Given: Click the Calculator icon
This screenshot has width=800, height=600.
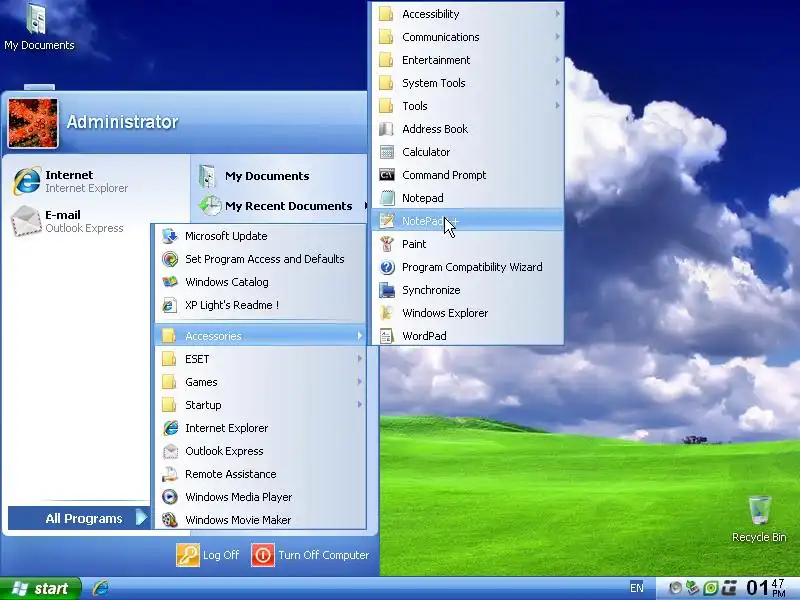Looking at the screenshot, I should tap(387, 152).
